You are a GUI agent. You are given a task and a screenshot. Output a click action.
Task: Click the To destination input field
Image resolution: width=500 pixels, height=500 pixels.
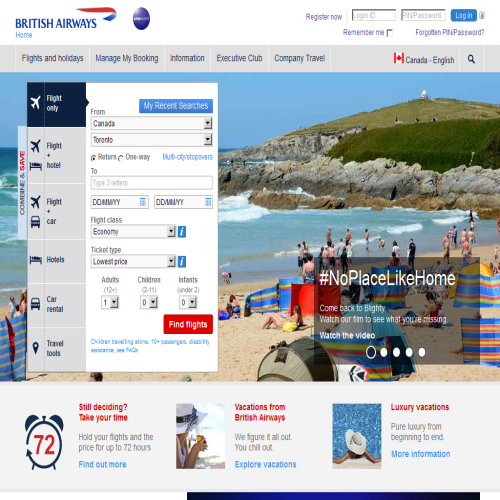pos(152,183)
